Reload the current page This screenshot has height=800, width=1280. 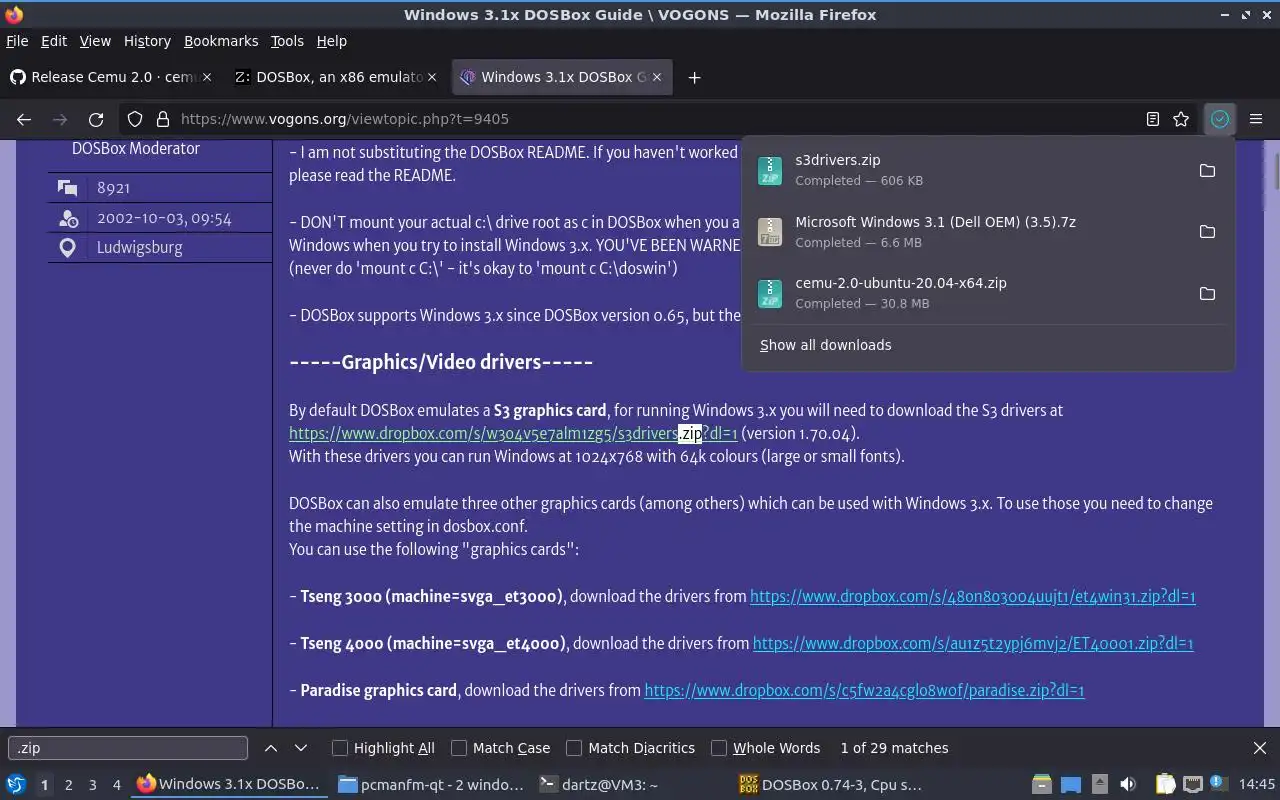96,119
